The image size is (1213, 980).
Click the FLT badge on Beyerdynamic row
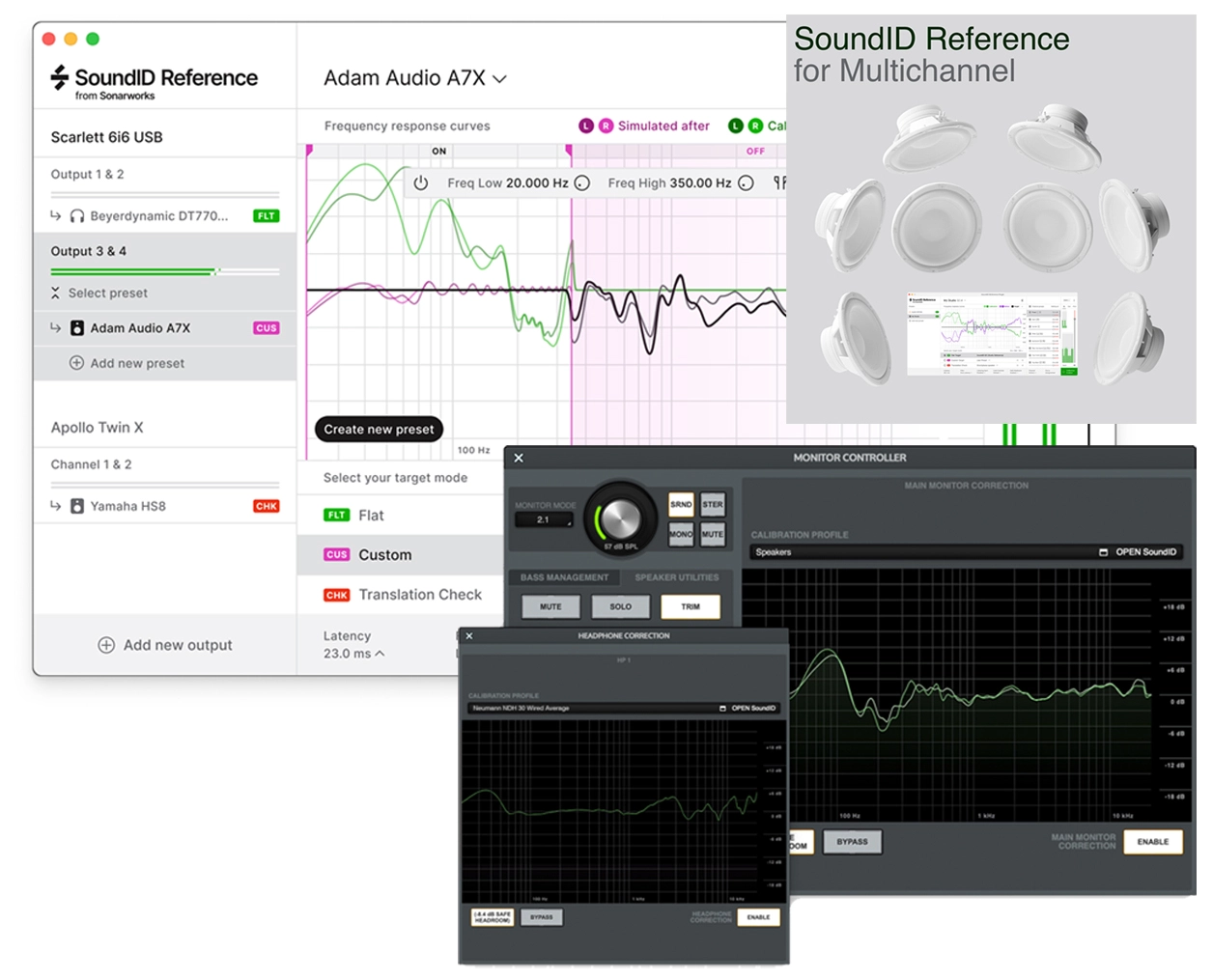267,216
